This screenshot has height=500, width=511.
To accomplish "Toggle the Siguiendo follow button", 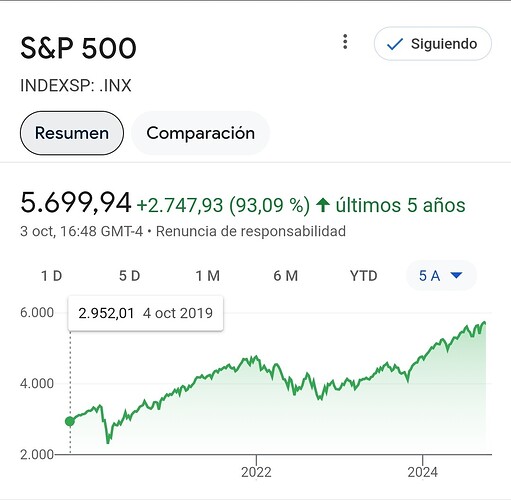I will 433,44.
